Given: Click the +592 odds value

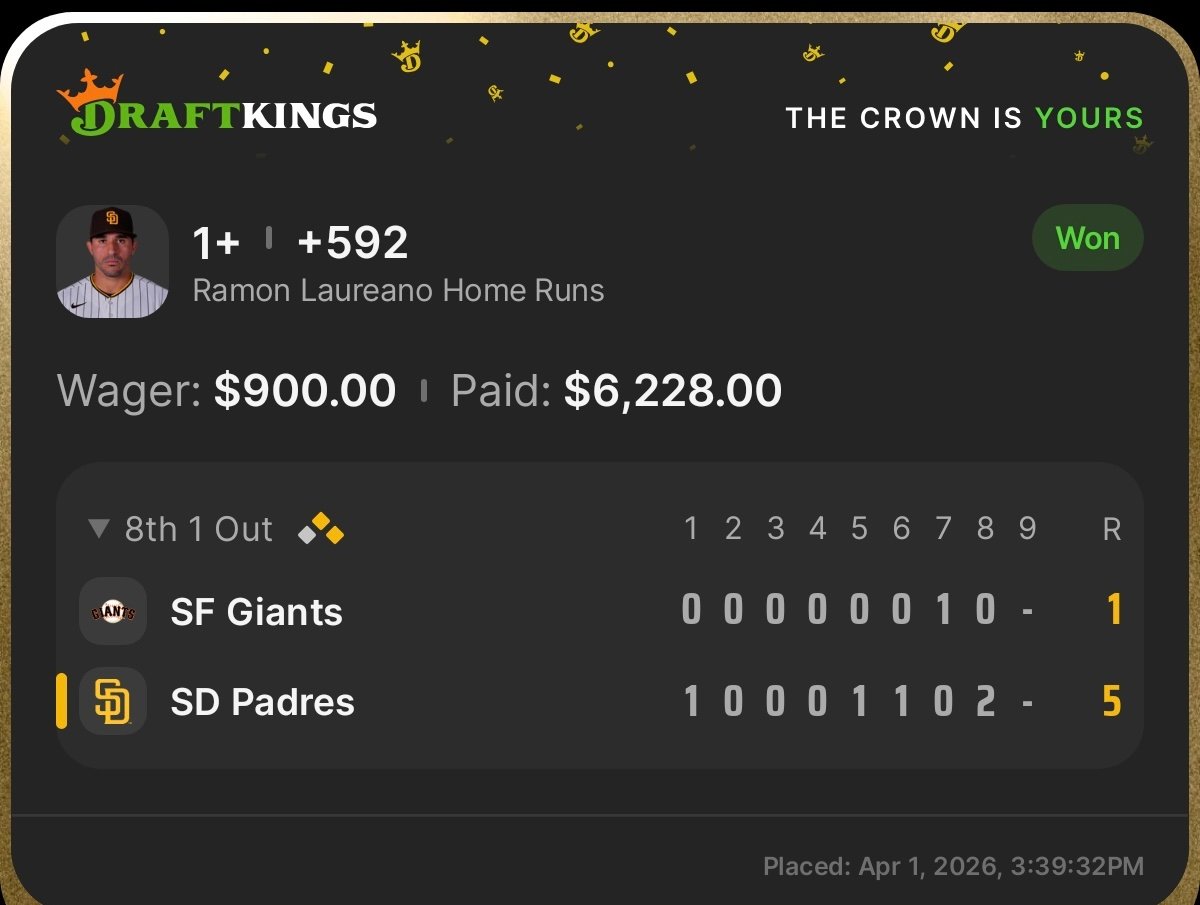Looking at the screenshot, I should [353, 242].
